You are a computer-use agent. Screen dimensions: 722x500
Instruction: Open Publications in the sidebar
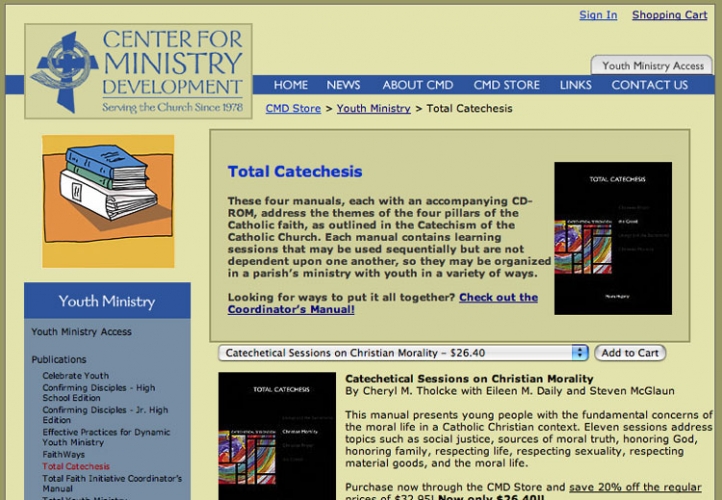click(59, 360)
